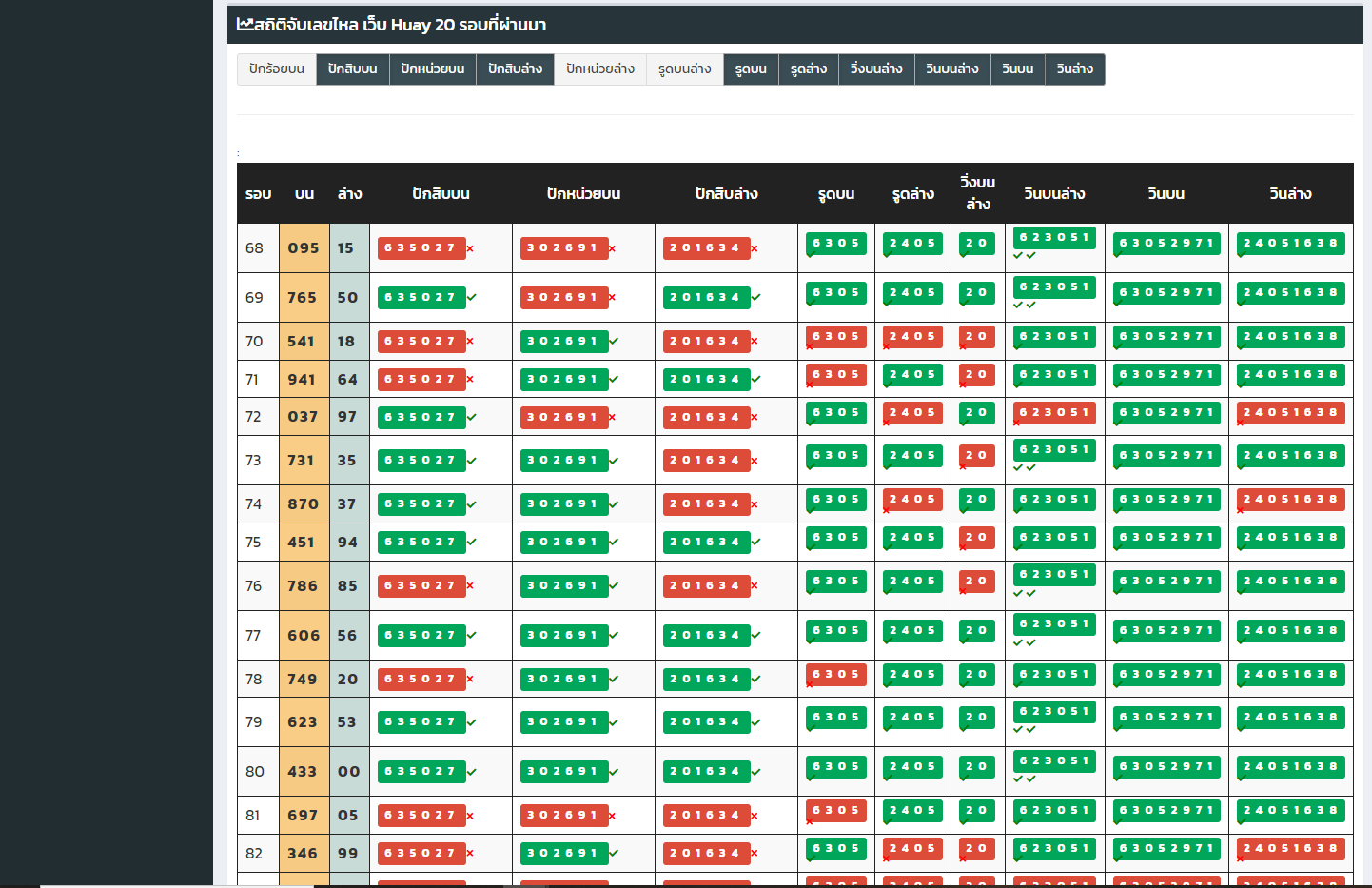
Task: Click the รูดบน table column header
Action: (836, 193)
